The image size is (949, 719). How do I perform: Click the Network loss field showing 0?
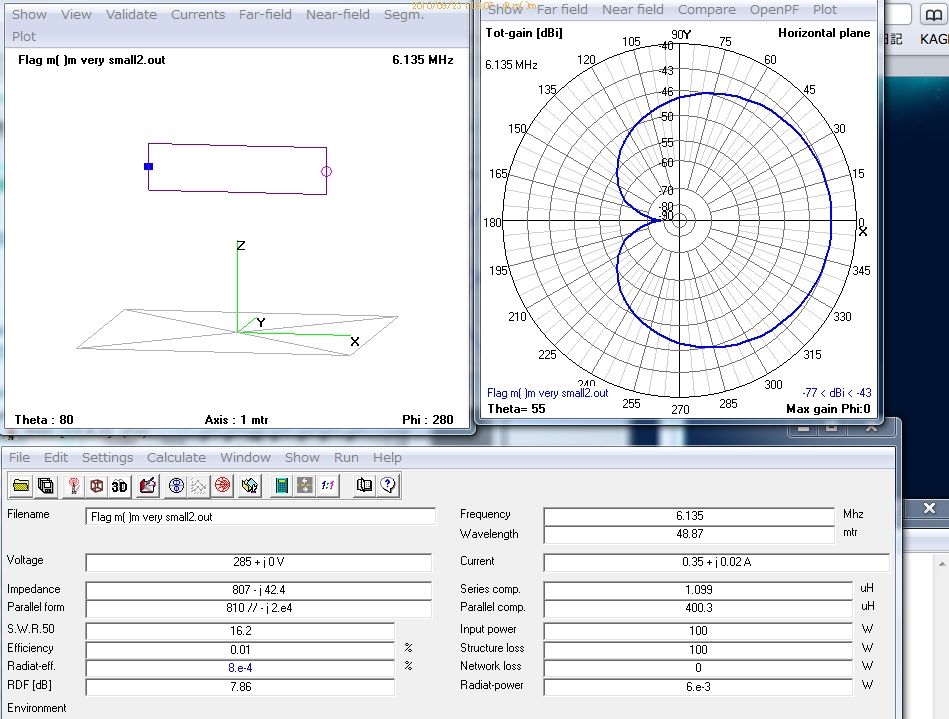(698, 668)
